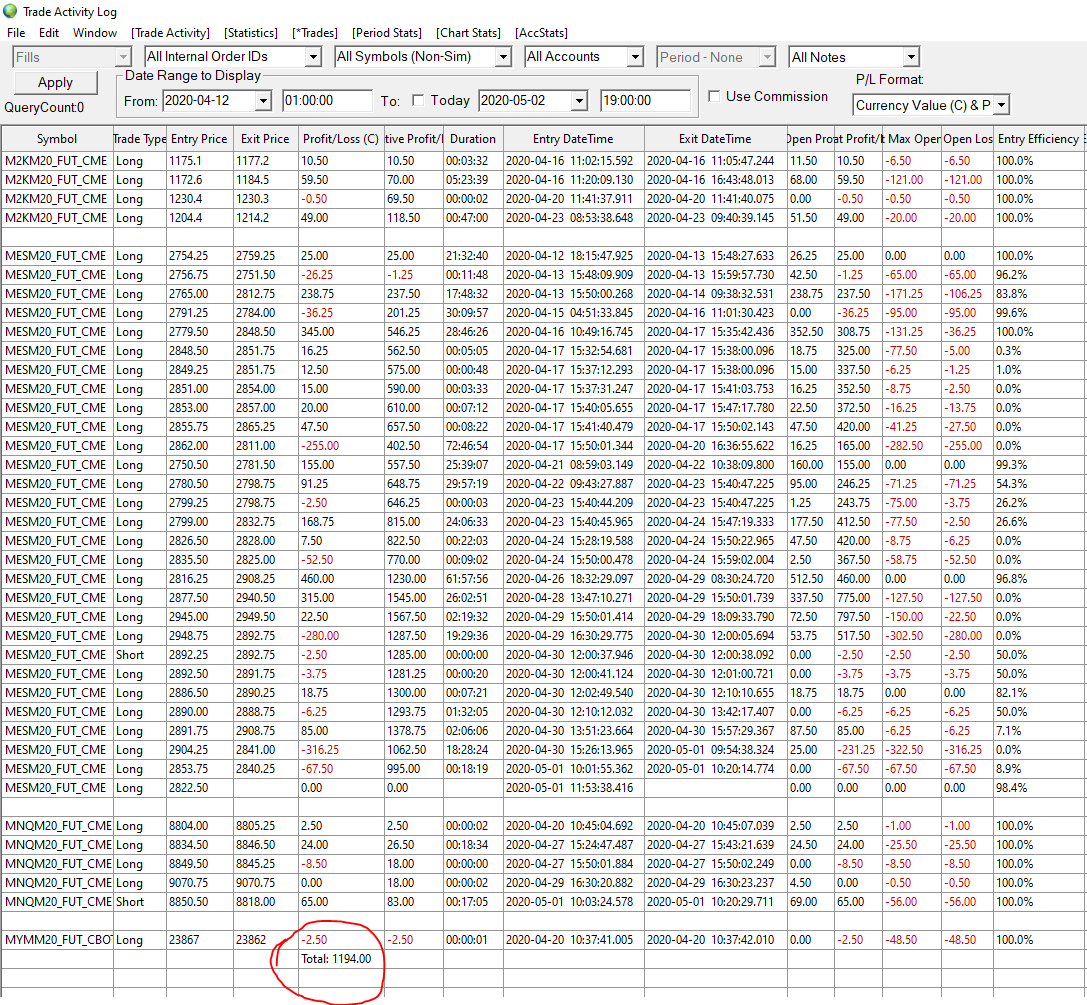Screen dimensions: 1087x1005
Task: Open the Period - None dropdown
Action: tap(715, 57)
